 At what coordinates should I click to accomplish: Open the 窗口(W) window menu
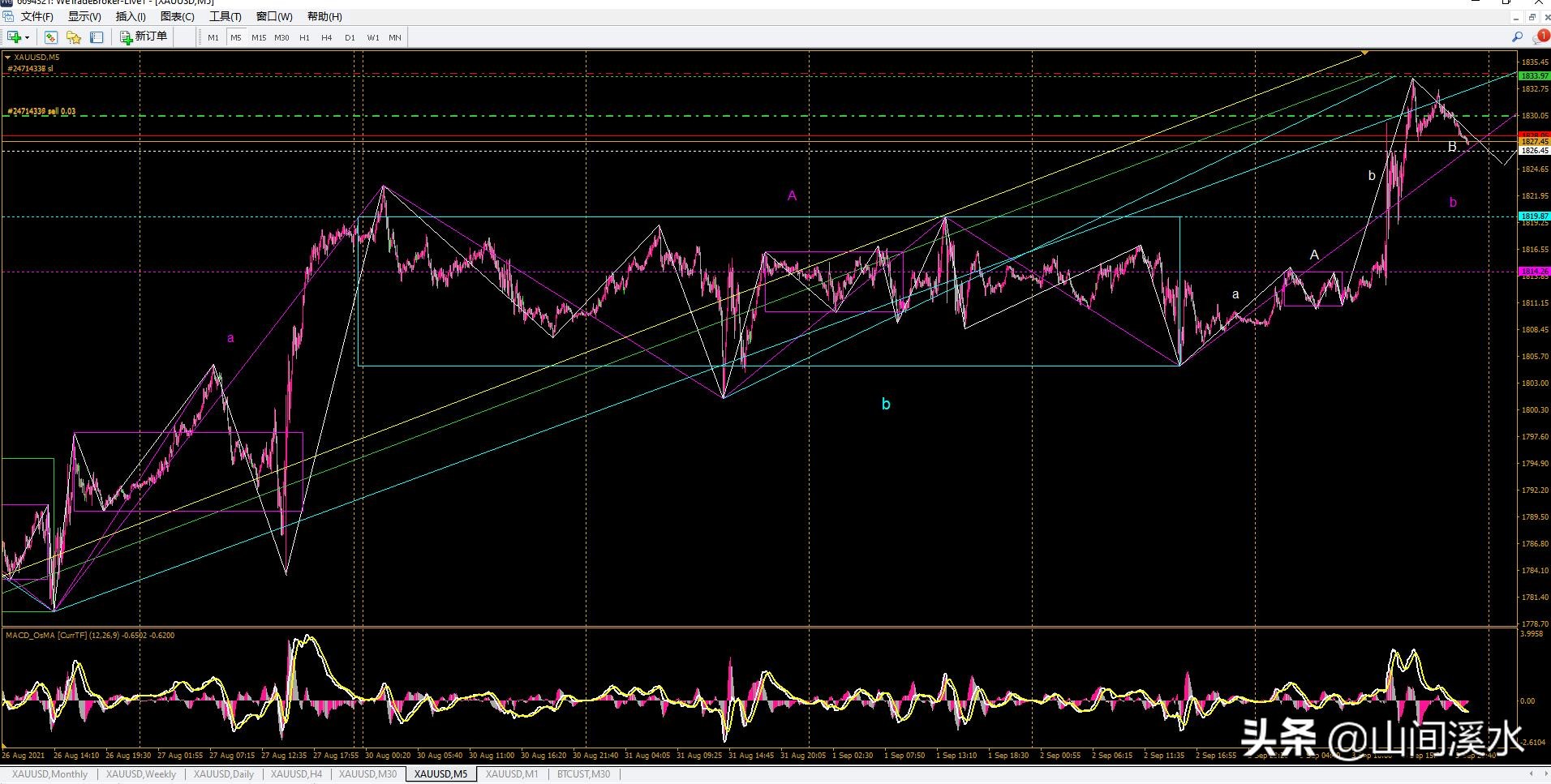(x=274, y=16)
